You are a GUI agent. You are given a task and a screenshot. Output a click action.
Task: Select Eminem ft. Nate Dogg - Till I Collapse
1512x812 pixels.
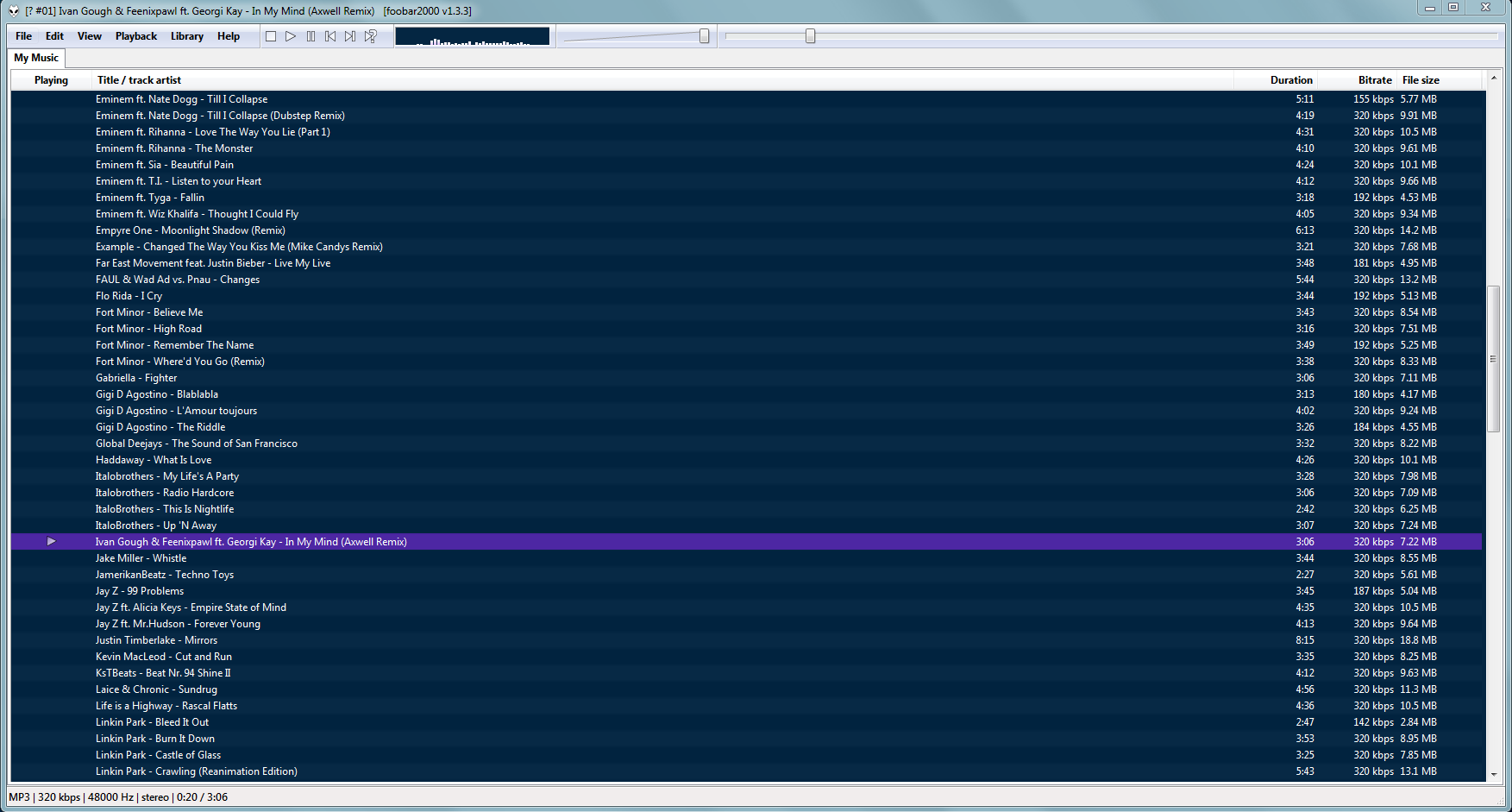(746, 99)
